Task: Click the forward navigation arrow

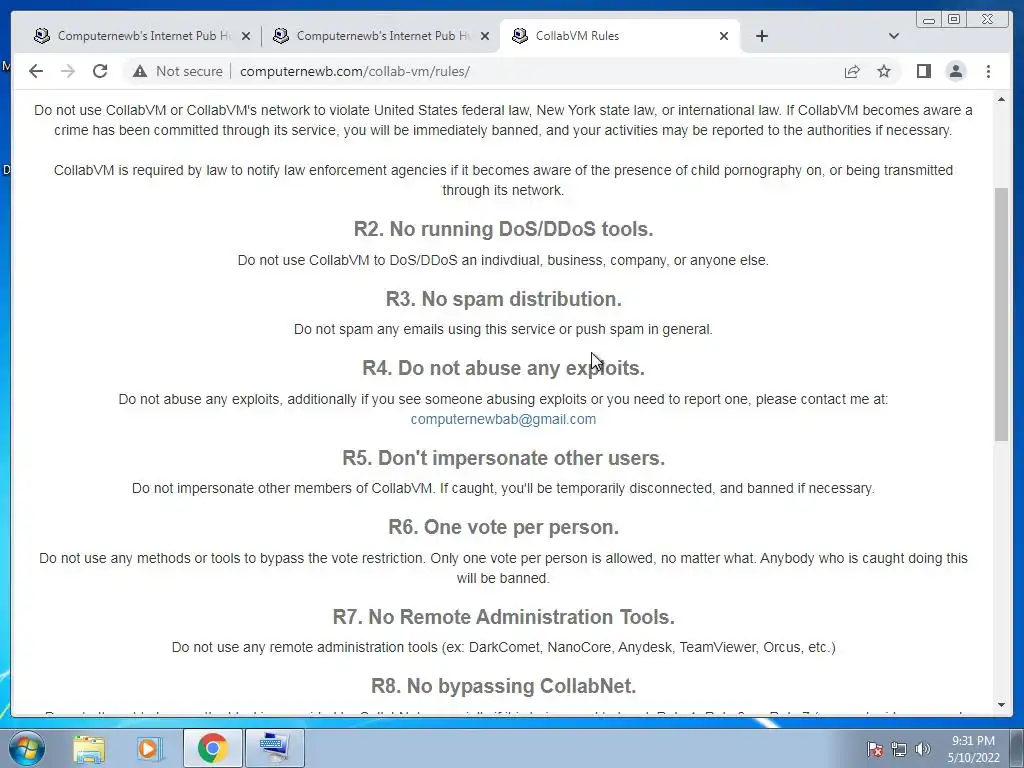Action: coord(68,71)
